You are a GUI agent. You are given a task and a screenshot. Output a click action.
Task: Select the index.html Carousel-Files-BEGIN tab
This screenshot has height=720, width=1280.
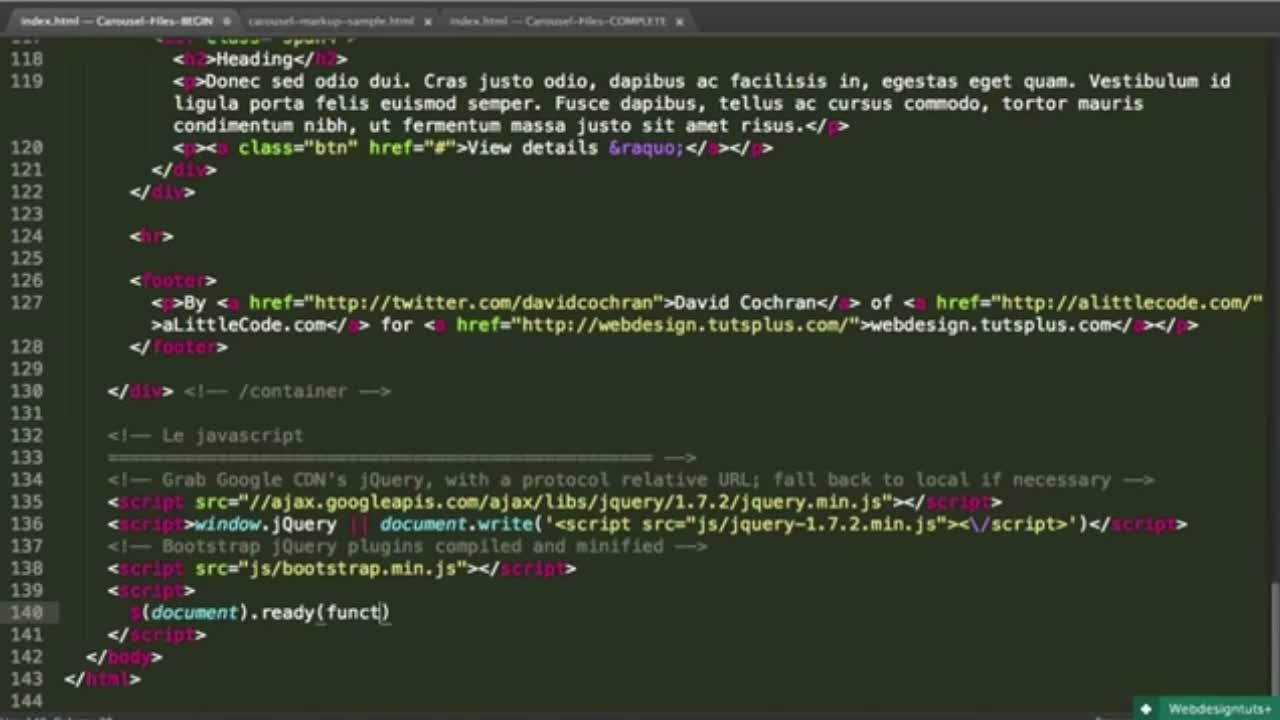point(115,21)
